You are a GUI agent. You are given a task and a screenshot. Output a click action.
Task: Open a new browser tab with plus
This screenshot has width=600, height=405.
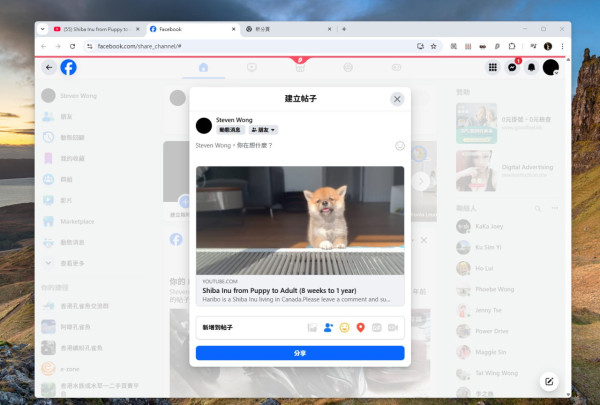[x=344, y=29]
